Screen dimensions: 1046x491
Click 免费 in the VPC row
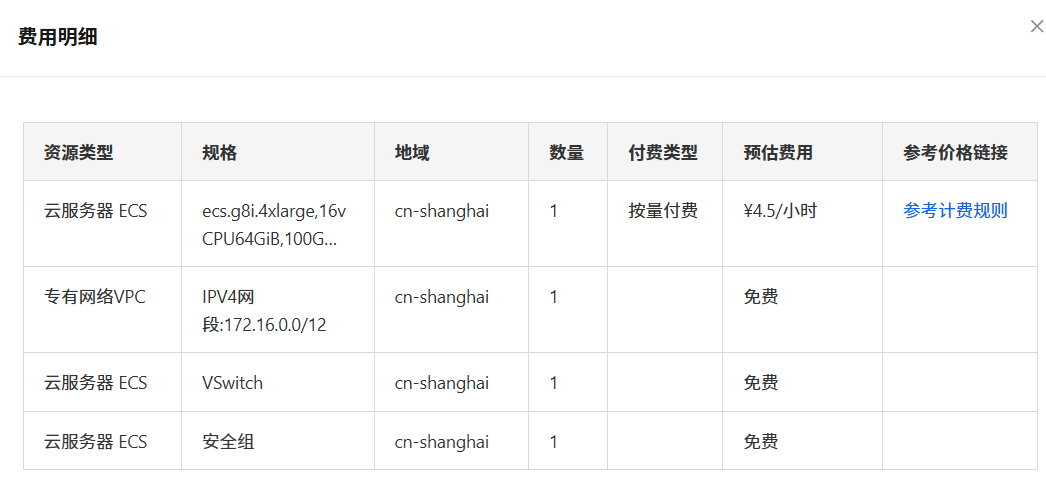[760, 297]
